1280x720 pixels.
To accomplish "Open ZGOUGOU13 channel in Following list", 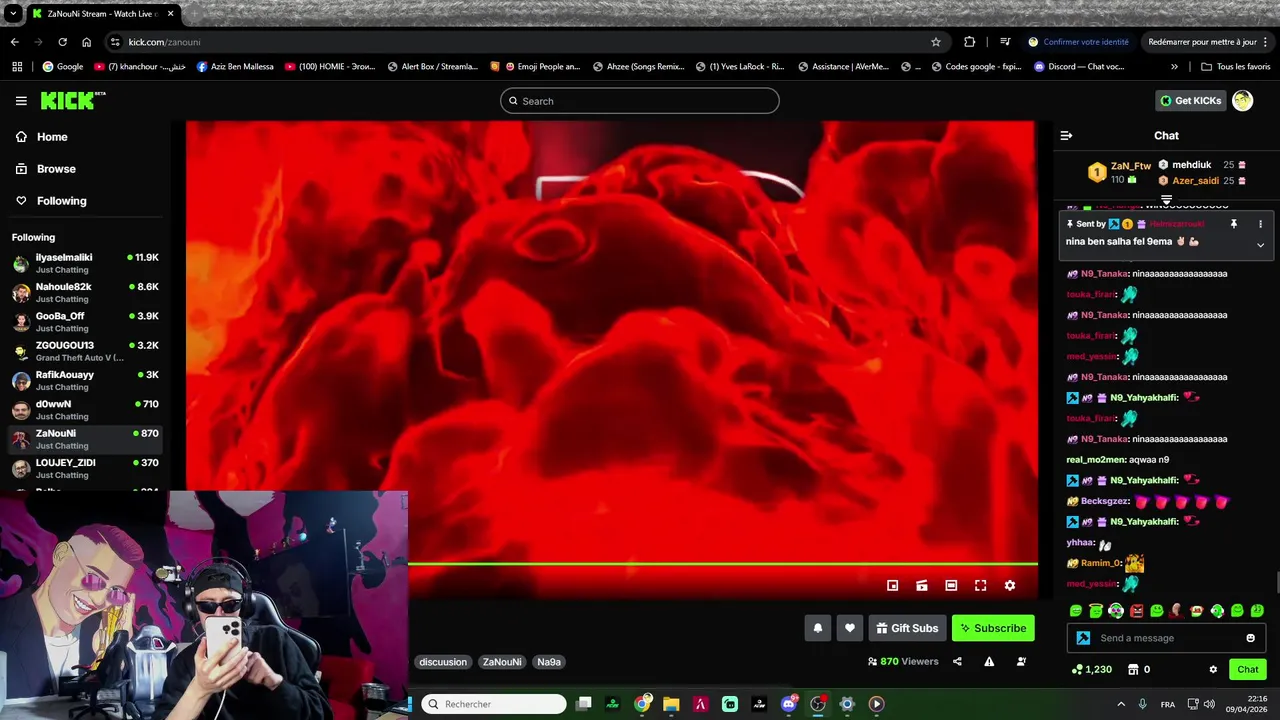I will [x=85, y=351].
